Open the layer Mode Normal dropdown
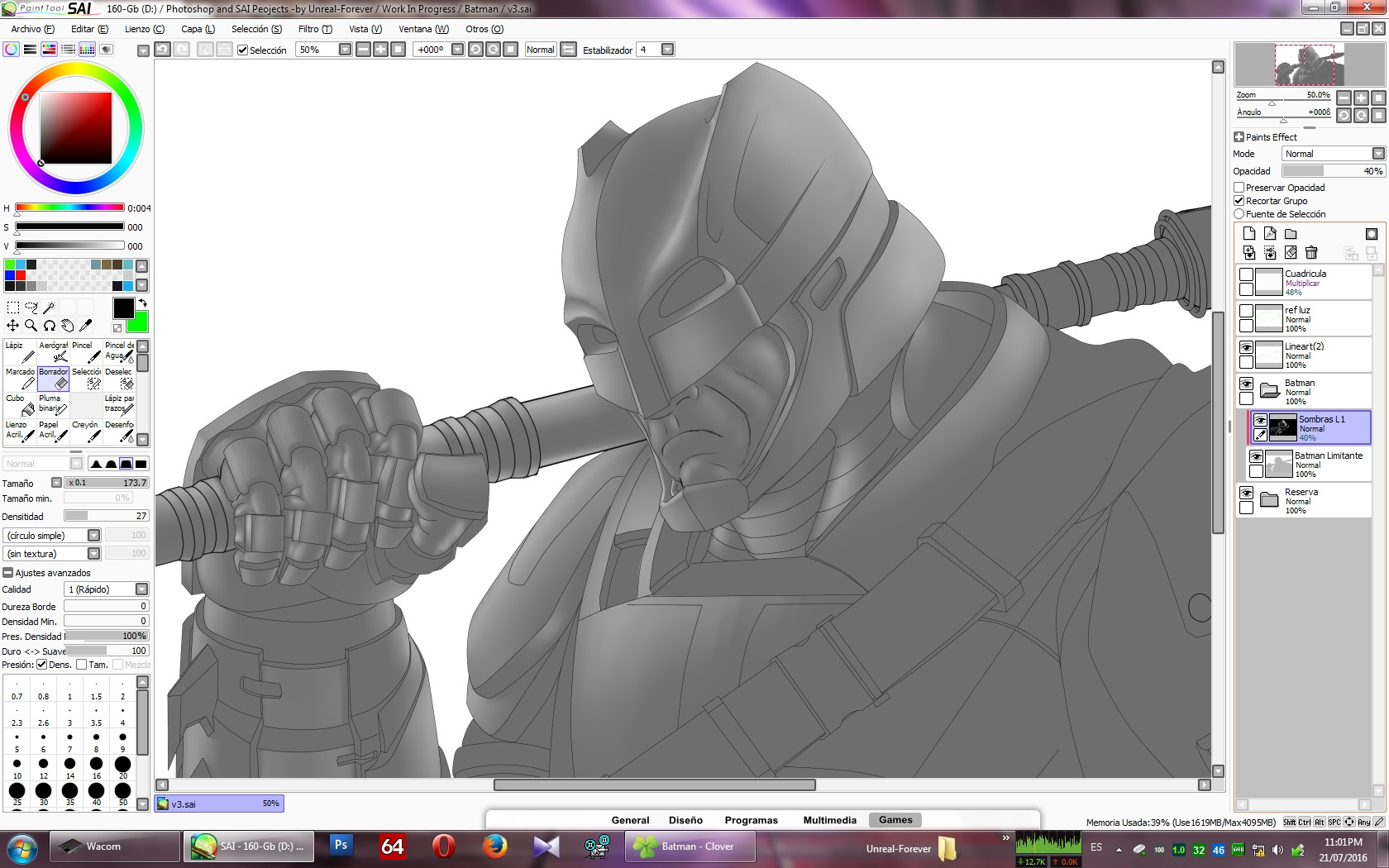Screen dimensions: 1389x868 coord(1334,154)
